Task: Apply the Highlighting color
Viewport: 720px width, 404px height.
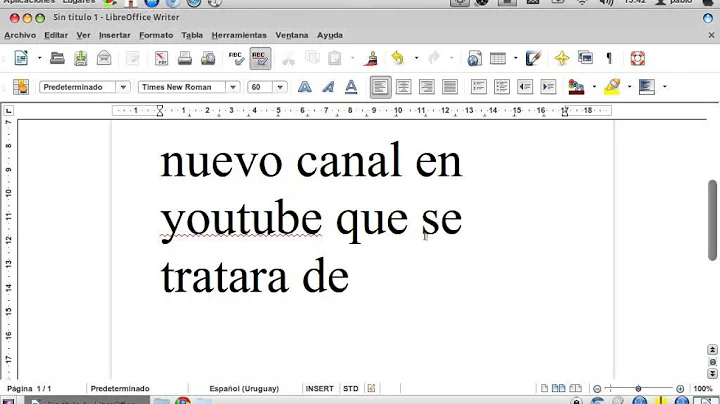Action: click(x=612, y=87)
